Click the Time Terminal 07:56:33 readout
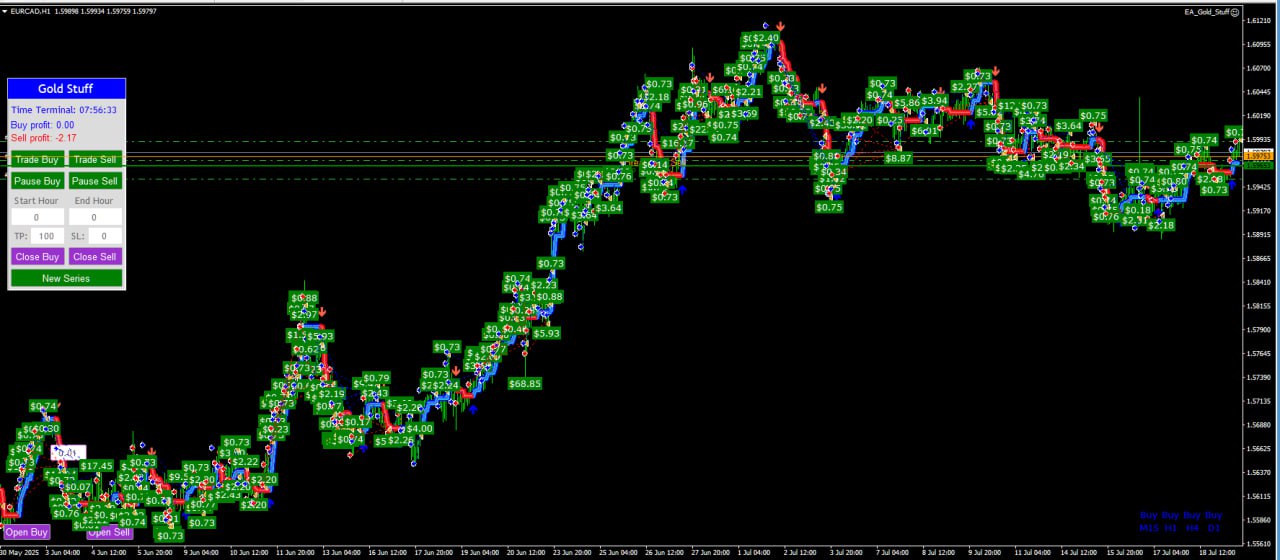 [63, 110]
